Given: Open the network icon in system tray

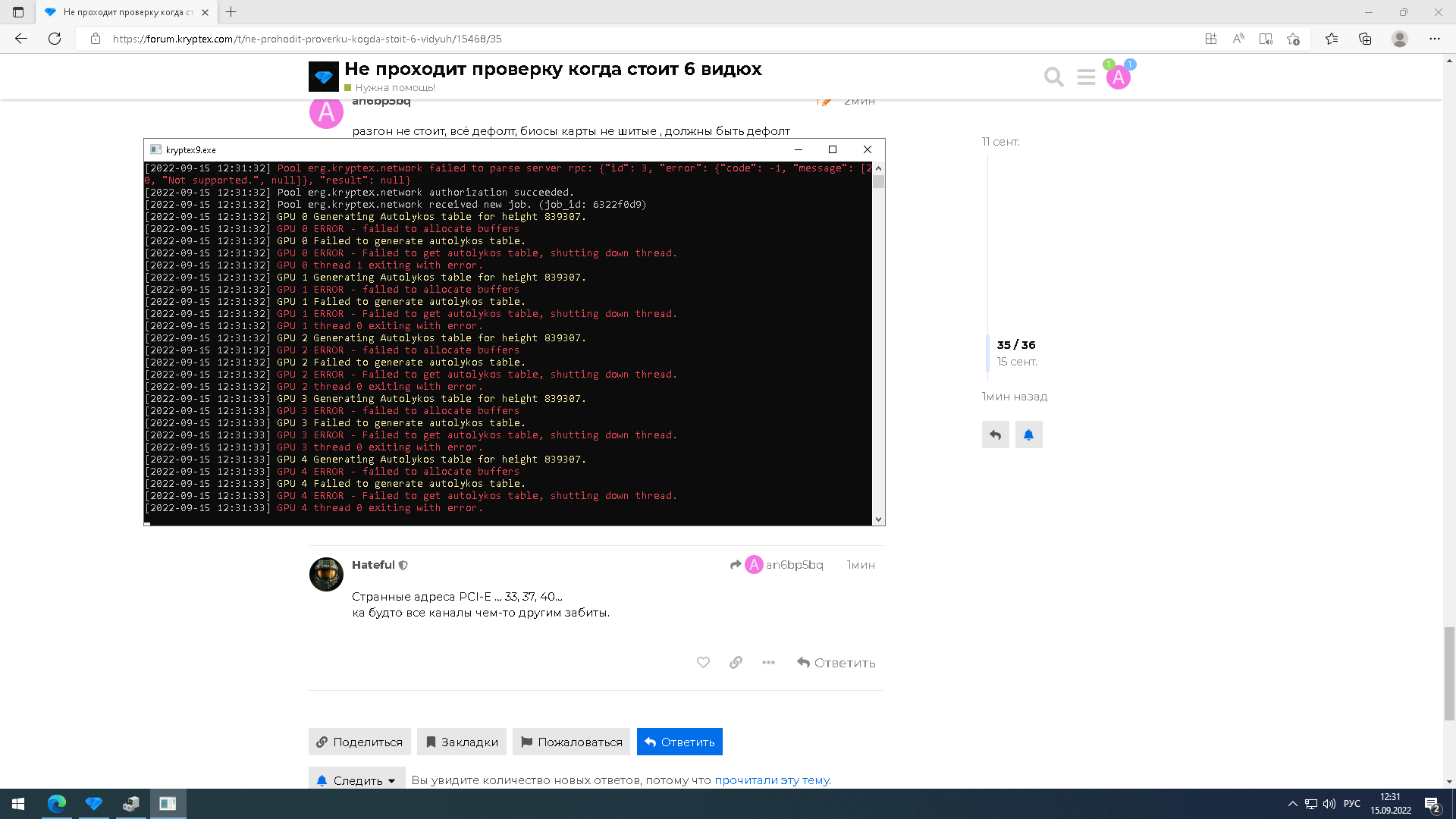Looking at the screenshot, I should [x=1311, y=804].
